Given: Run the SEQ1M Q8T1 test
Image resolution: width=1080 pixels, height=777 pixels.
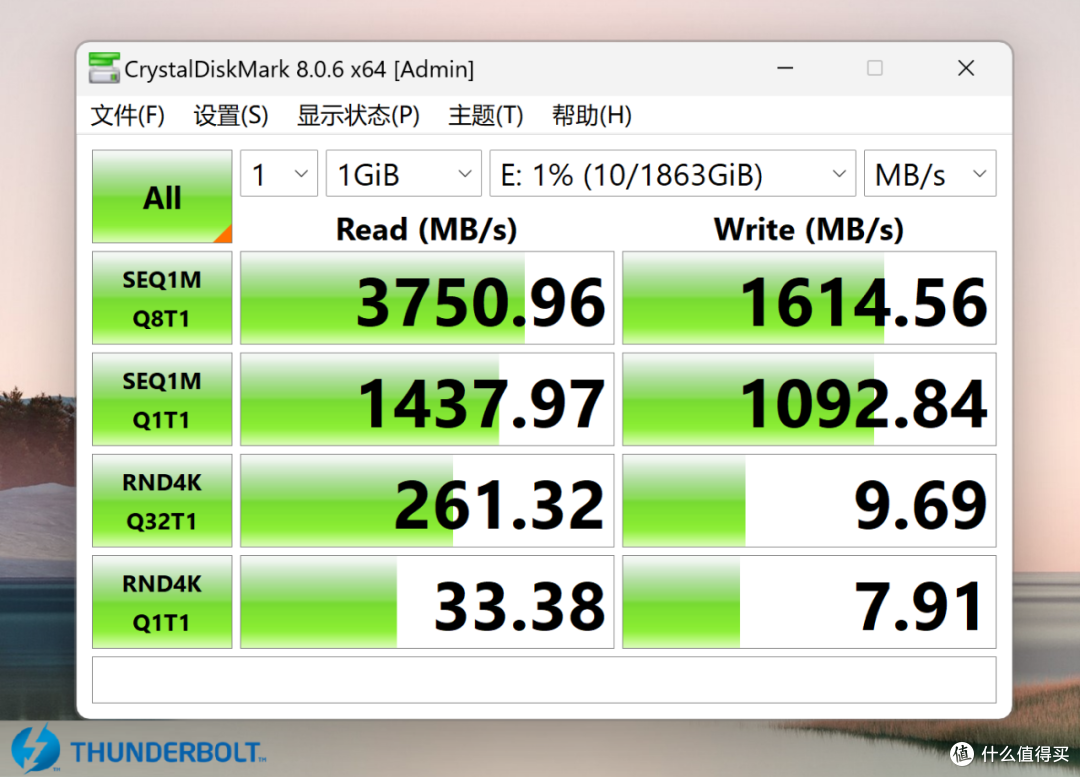Looking at the screenshot, I should [x=162, y=298].
